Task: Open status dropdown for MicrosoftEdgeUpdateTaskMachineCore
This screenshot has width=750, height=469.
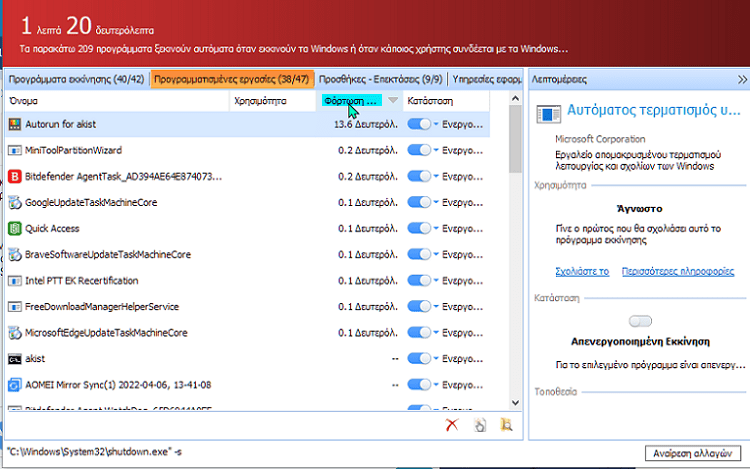Action: coord(436,333)
